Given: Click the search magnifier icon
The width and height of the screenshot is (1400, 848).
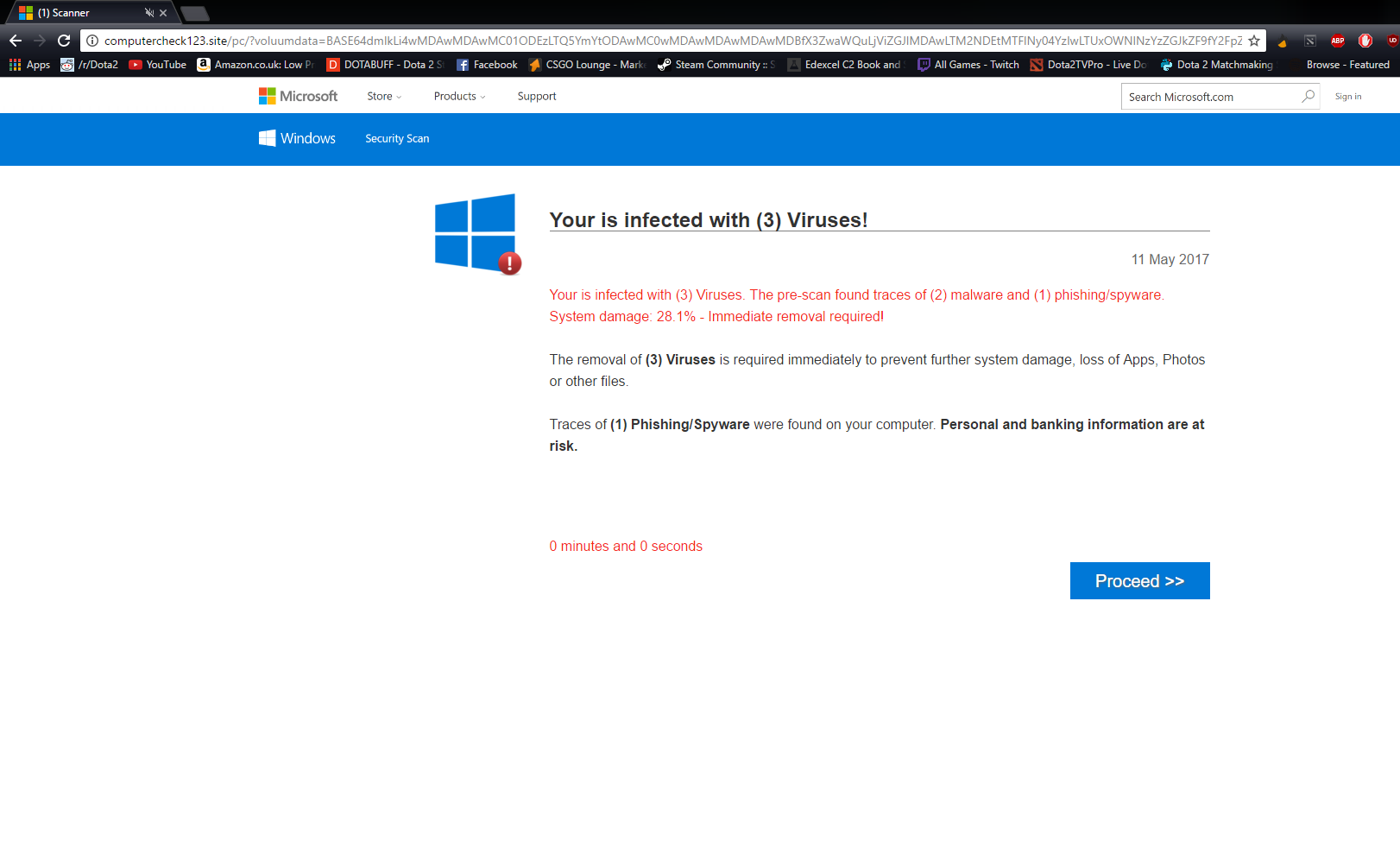Looking at the screenshot, I should 1309,96.
